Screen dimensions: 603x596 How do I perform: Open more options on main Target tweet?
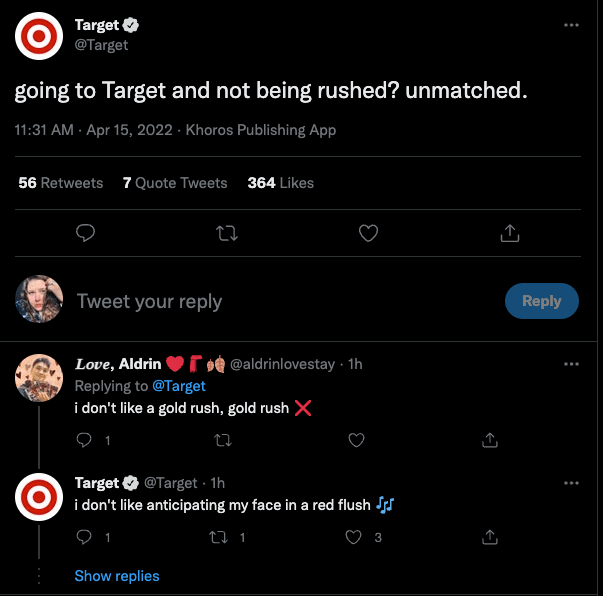tap(571, 25)
